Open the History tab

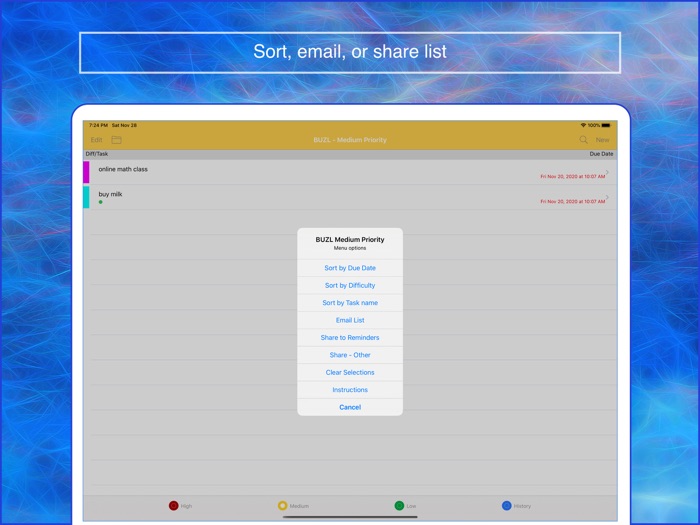(517, 506)
